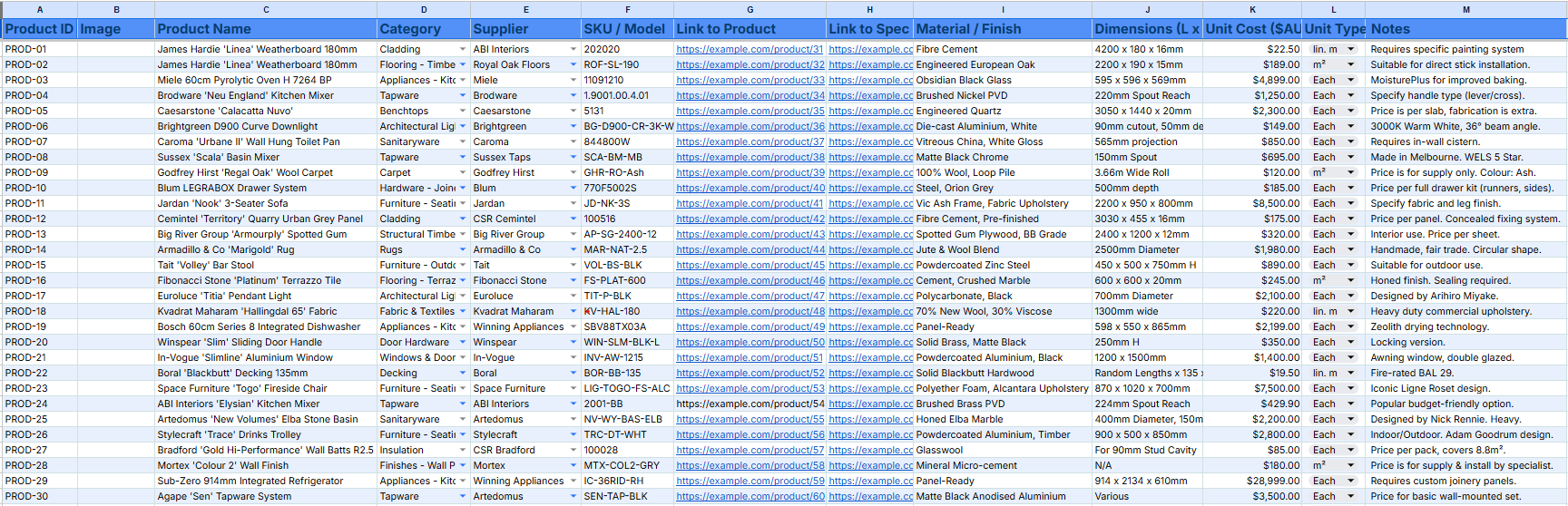The width and height of the screenshot is (1568, 506).
Task: Click SKU cell 'LIG-TOGO-FS-ALC'
Action: coord(627,389)
